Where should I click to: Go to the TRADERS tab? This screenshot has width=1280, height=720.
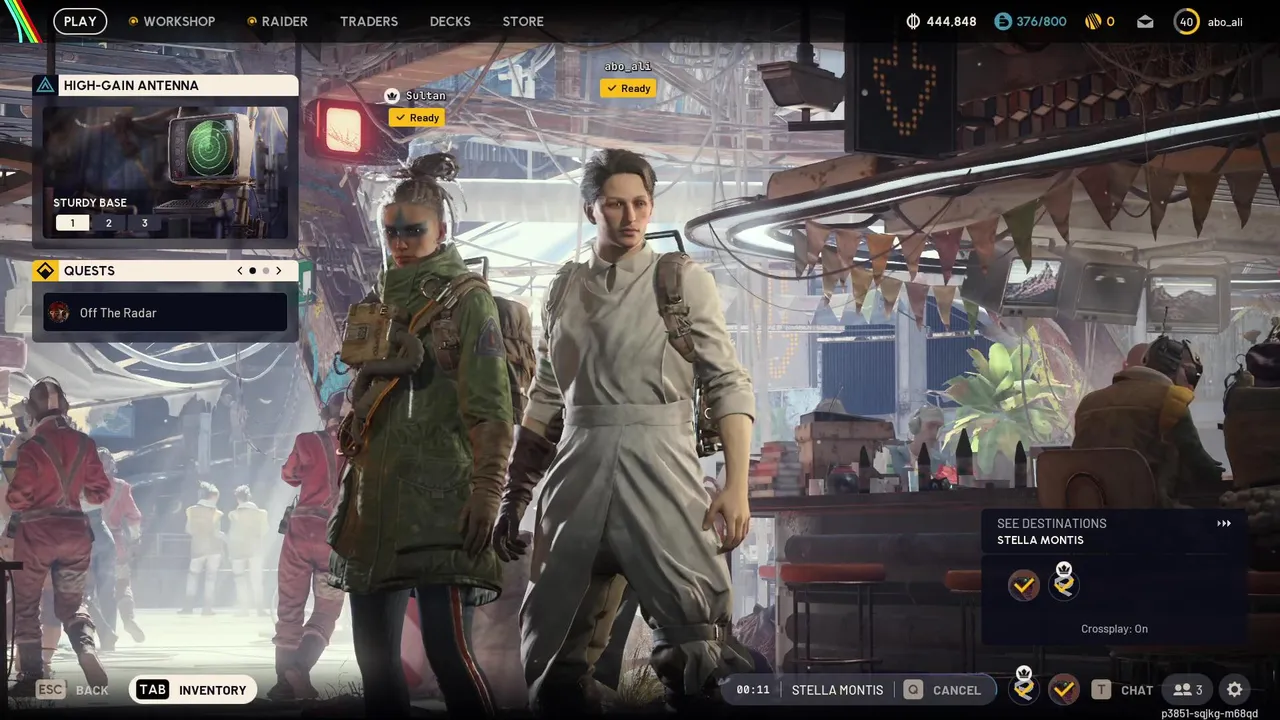click(369, 21)
